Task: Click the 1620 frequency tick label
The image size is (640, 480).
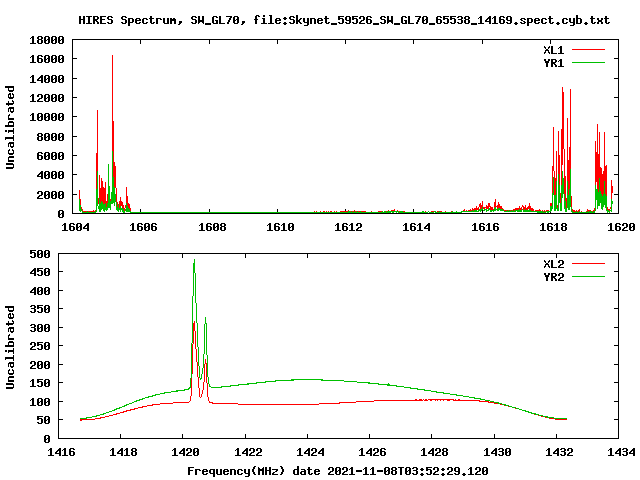Action: point(621,227)
